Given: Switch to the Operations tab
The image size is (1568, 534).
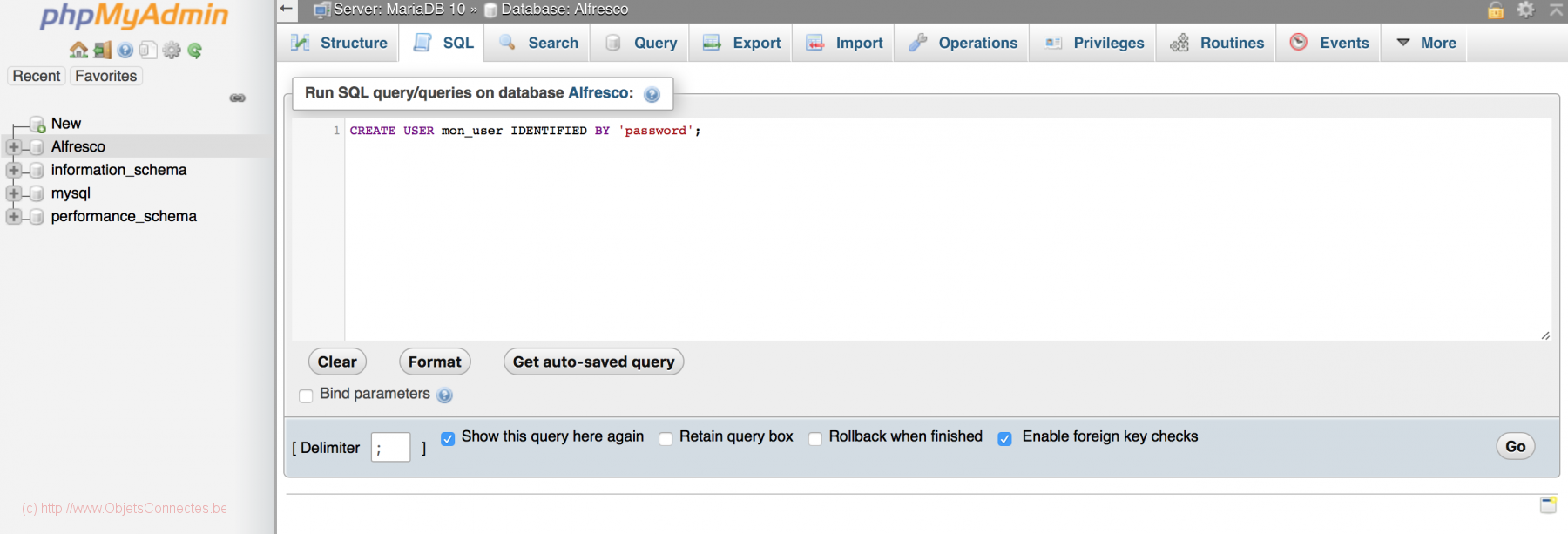Looking at the screenshot, I should point(962,43).
